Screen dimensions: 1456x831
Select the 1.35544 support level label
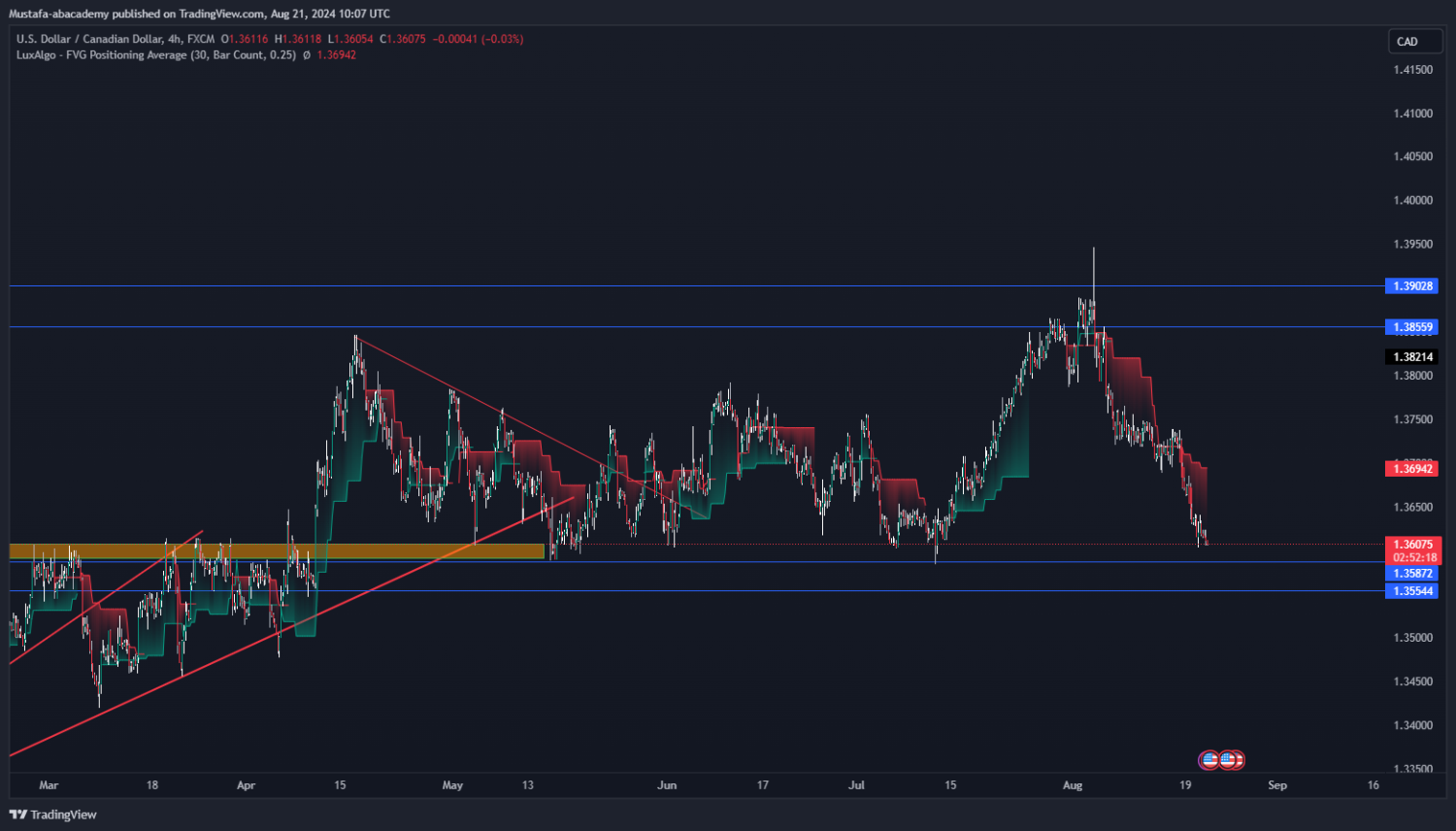click(1411, 591)
